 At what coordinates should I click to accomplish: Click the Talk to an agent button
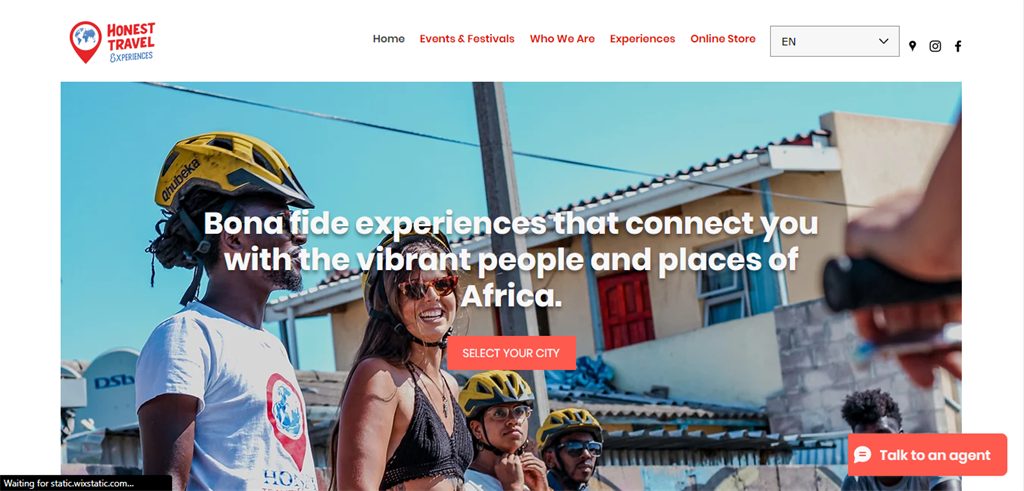pos(927,455)
